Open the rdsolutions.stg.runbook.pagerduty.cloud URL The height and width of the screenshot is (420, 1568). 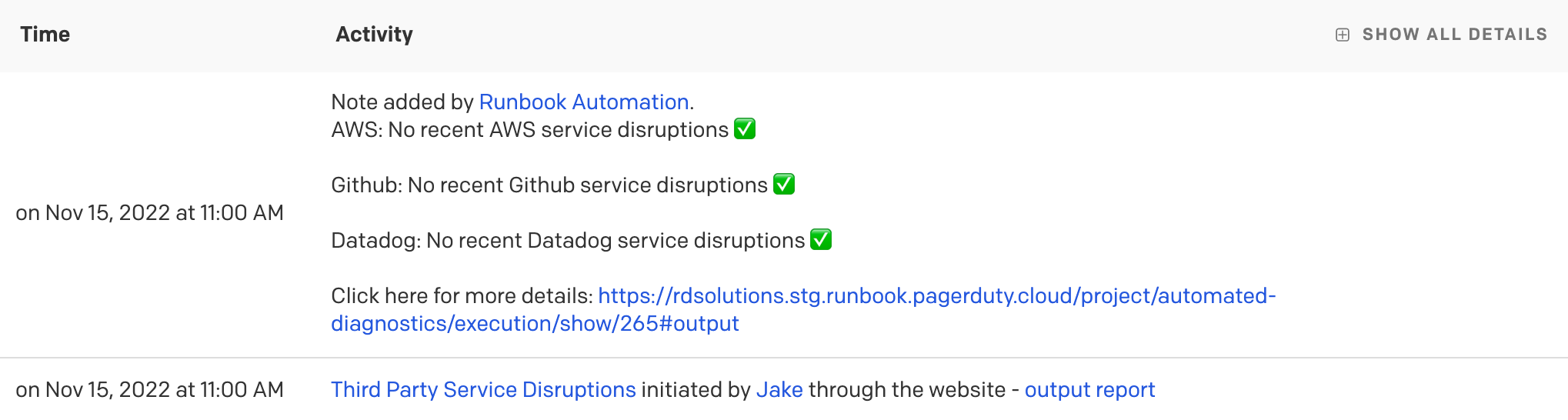937,296
